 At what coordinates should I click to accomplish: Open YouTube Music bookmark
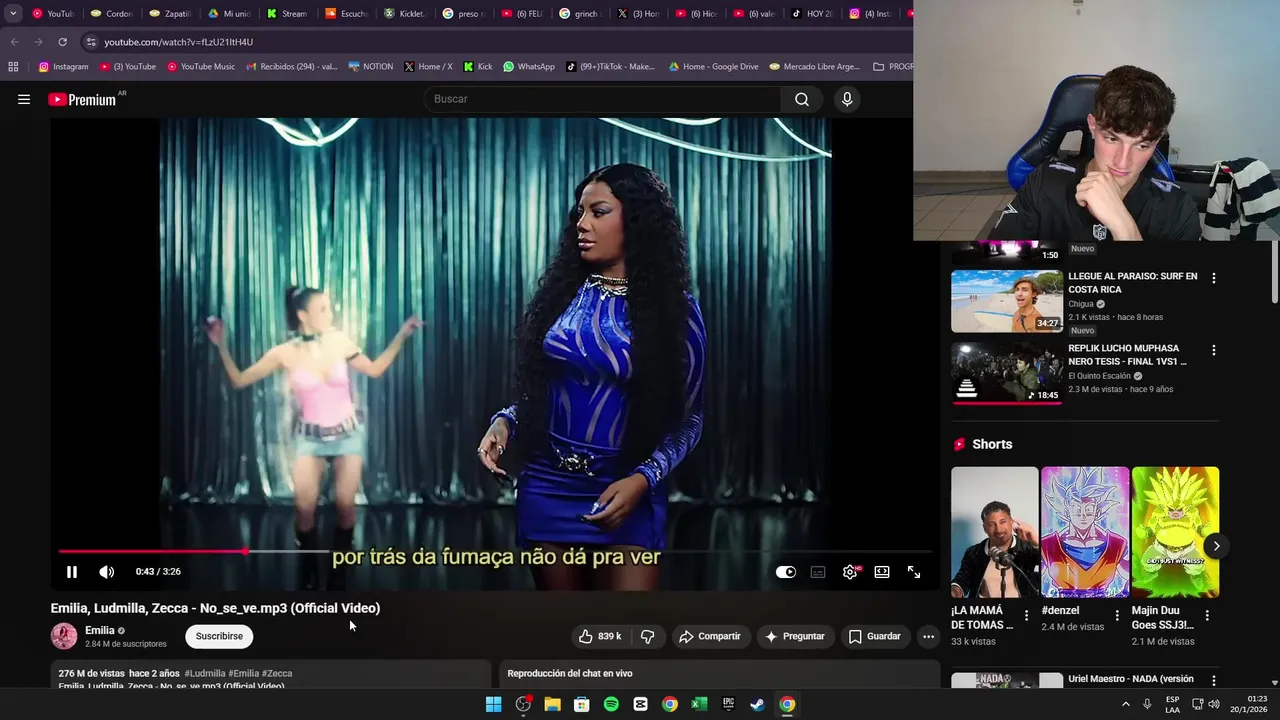(x=201, y=67)
